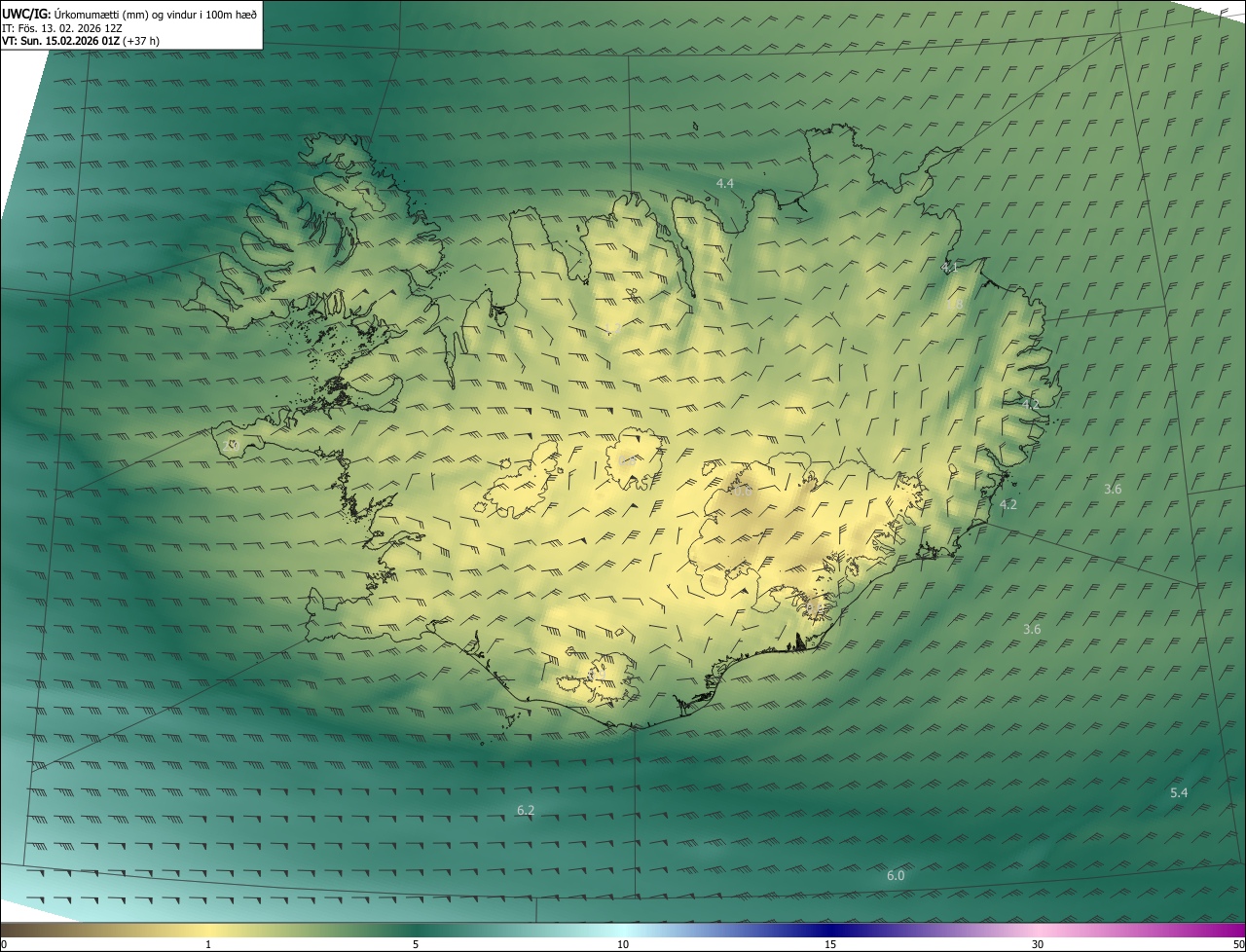Click the '50' tick on the color scale
This screenshot has width=1246, height=952.
tap(1238, 944)
